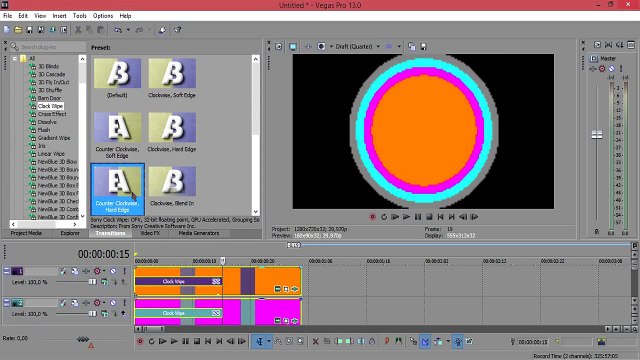Pause playback in timeline transport bar

185,341
